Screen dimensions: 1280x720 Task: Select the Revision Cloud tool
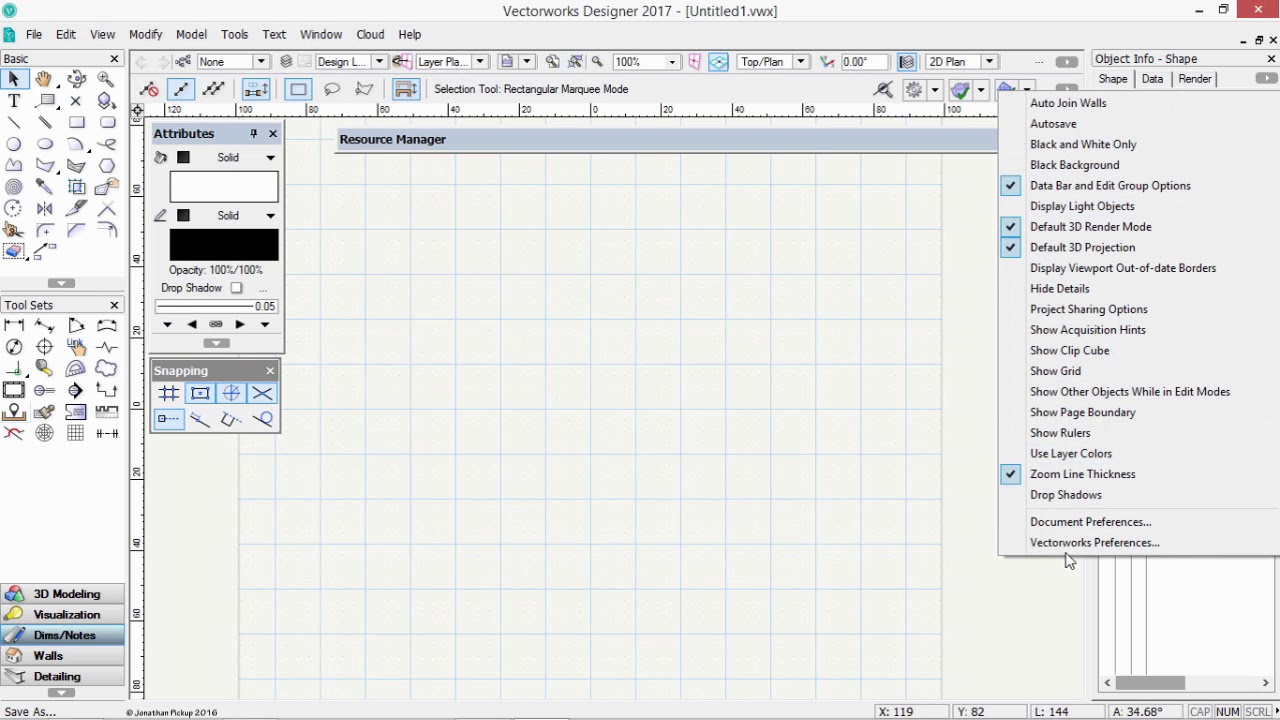point(107,369)
